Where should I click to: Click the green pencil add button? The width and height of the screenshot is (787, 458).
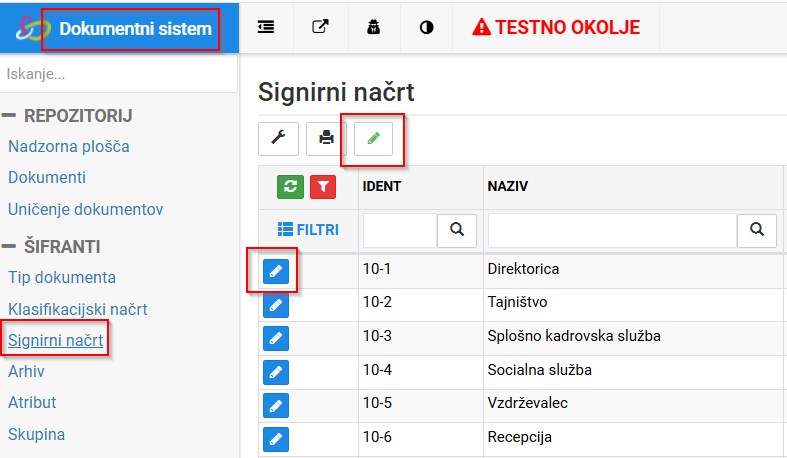373,138
